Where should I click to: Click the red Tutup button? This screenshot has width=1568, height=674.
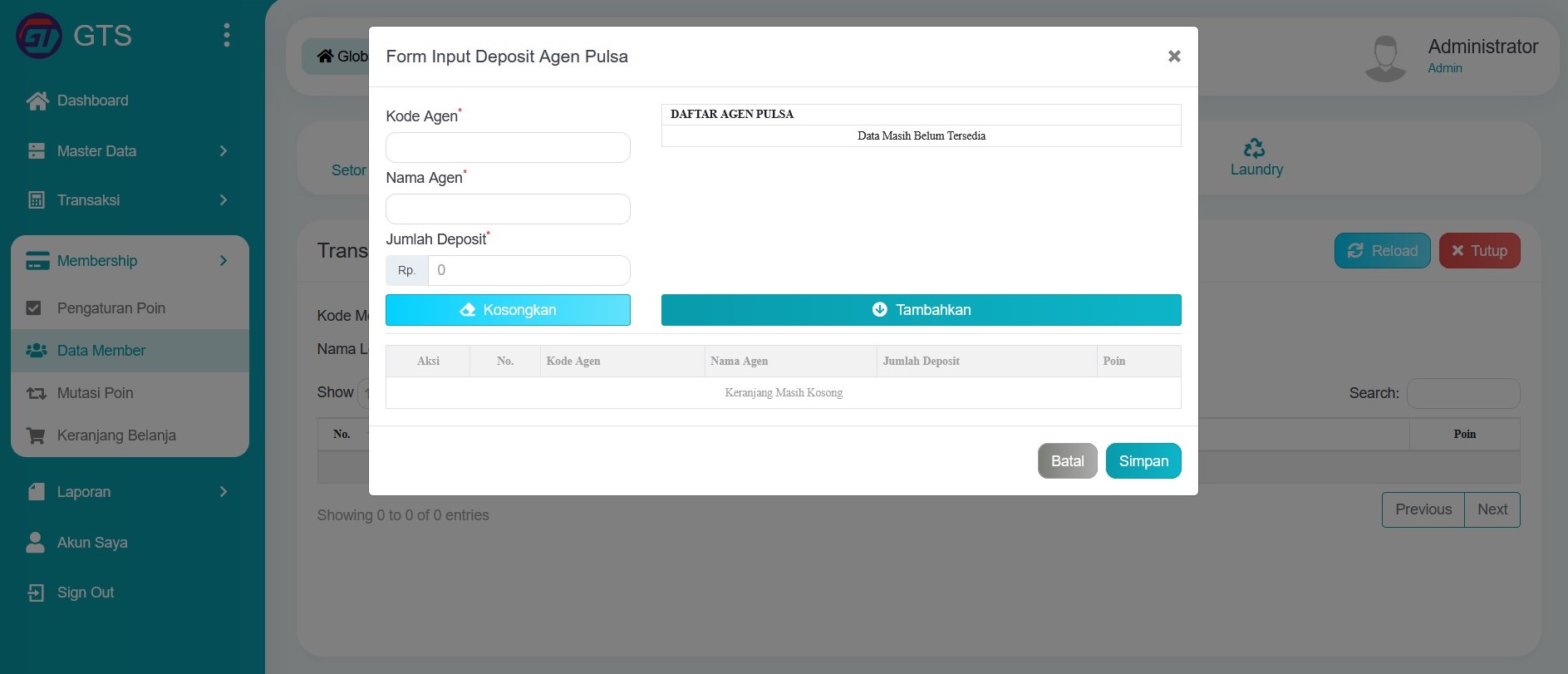point(1479,251)
